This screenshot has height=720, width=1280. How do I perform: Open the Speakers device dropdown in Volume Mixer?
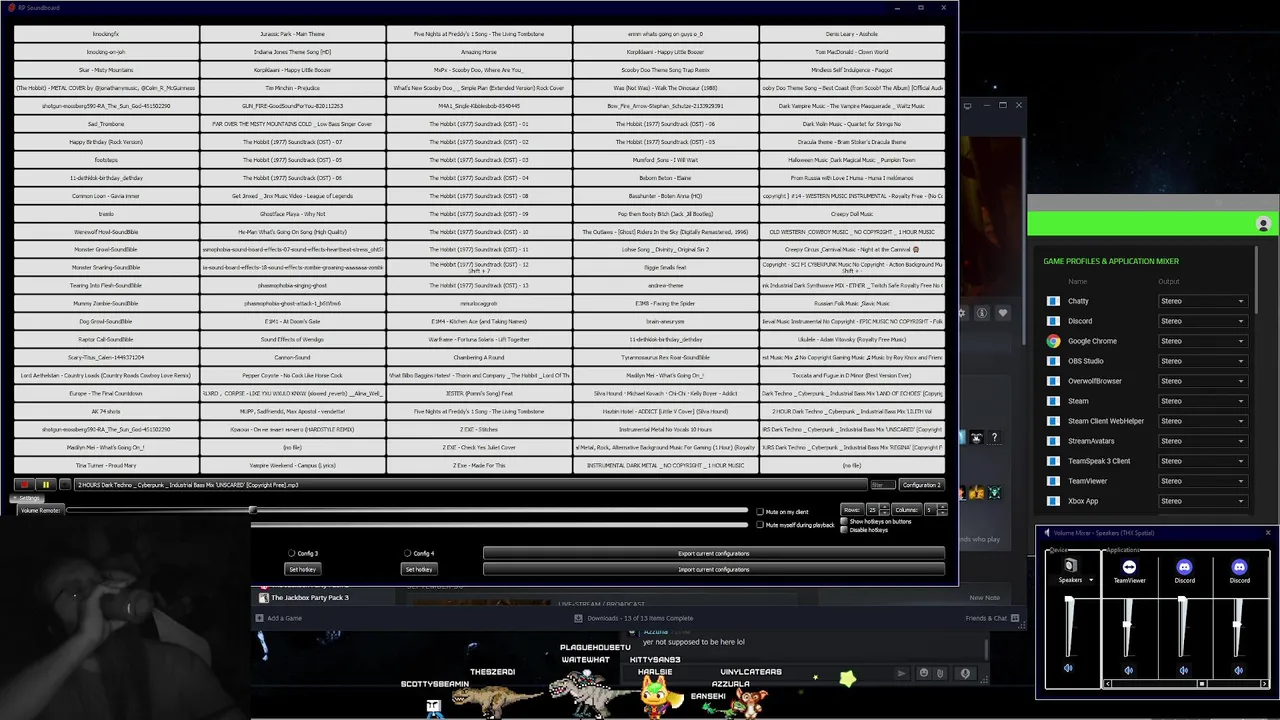tap(1091, 580)
